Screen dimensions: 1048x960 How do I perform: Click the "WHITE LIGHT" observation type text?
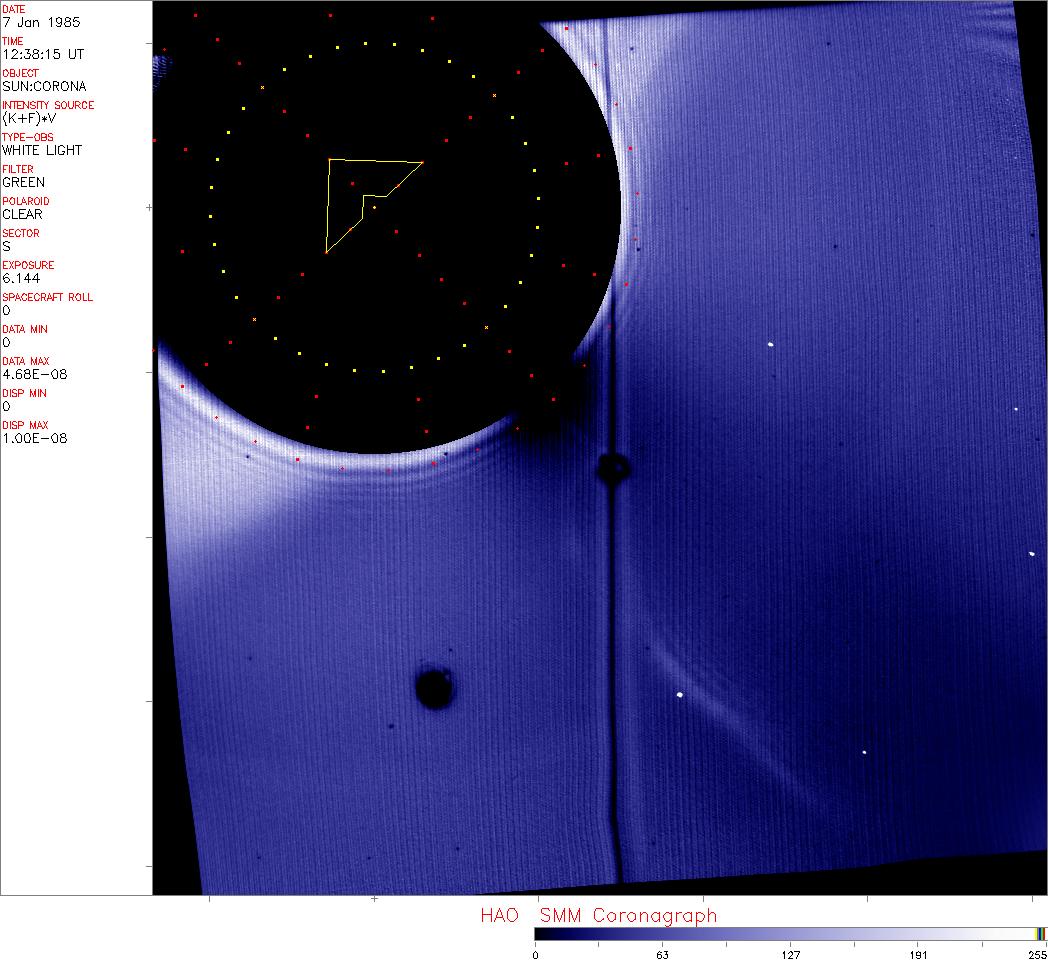[x=42, y=150]
